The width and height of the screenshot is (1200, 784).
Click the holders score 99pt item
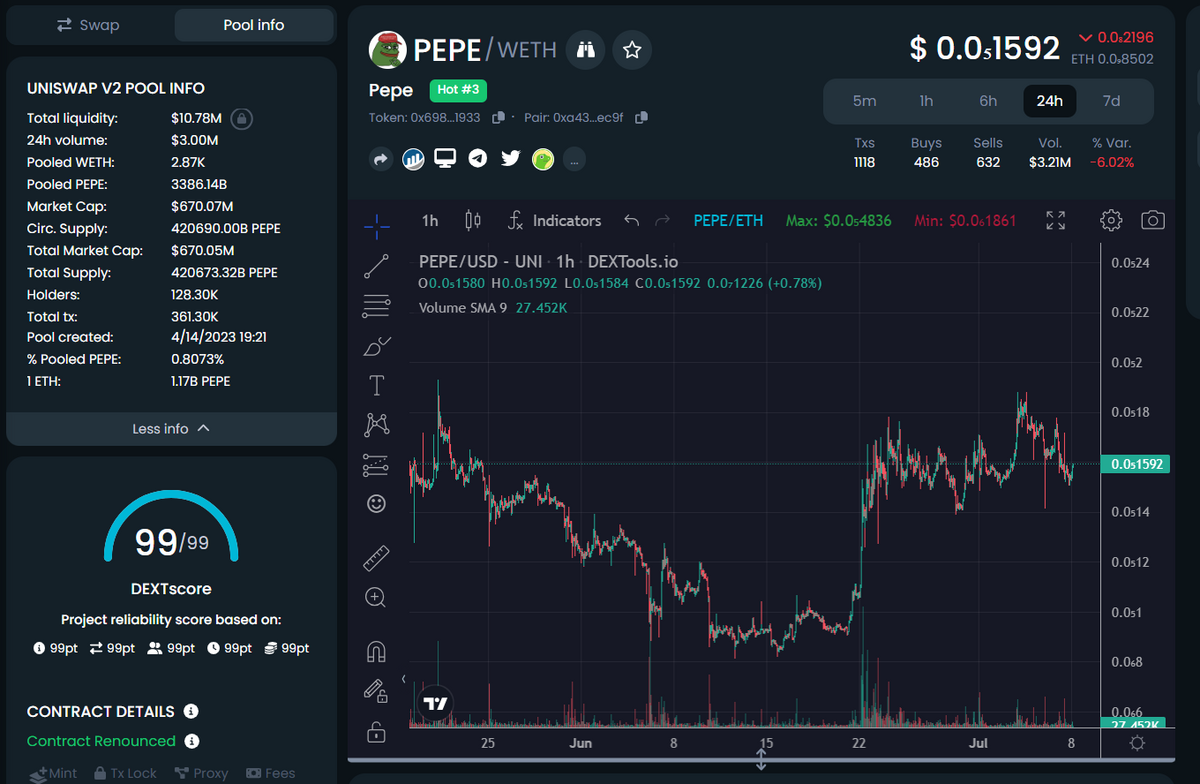click(171, 648)
